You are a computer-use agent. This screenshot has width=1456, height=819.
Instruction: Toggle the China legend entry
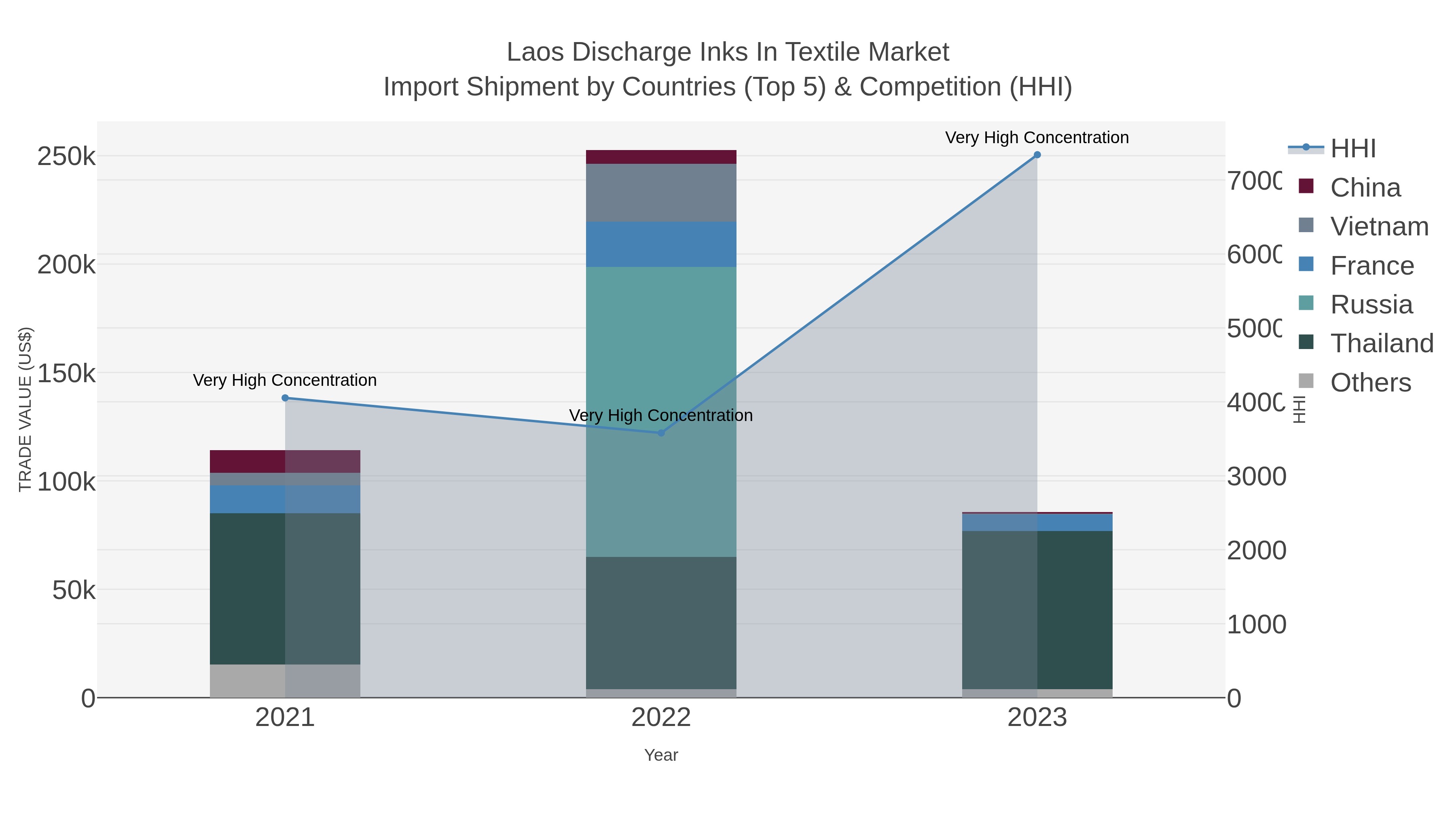coord(1350,187)
